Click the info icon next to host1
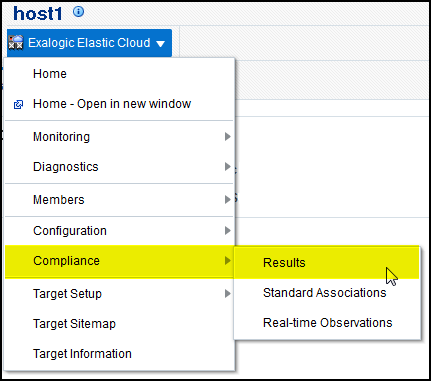Image resolution: width=431 pixels, height=381 pixels. click(x=79, y=12)
